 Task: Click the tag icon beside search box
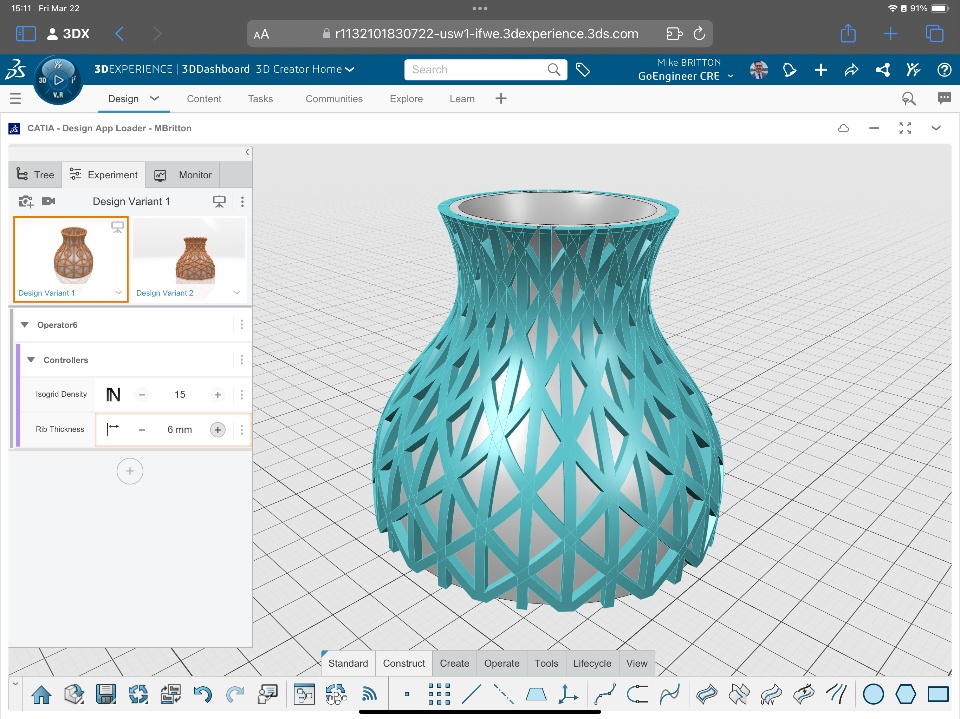[x=583, y=70]
